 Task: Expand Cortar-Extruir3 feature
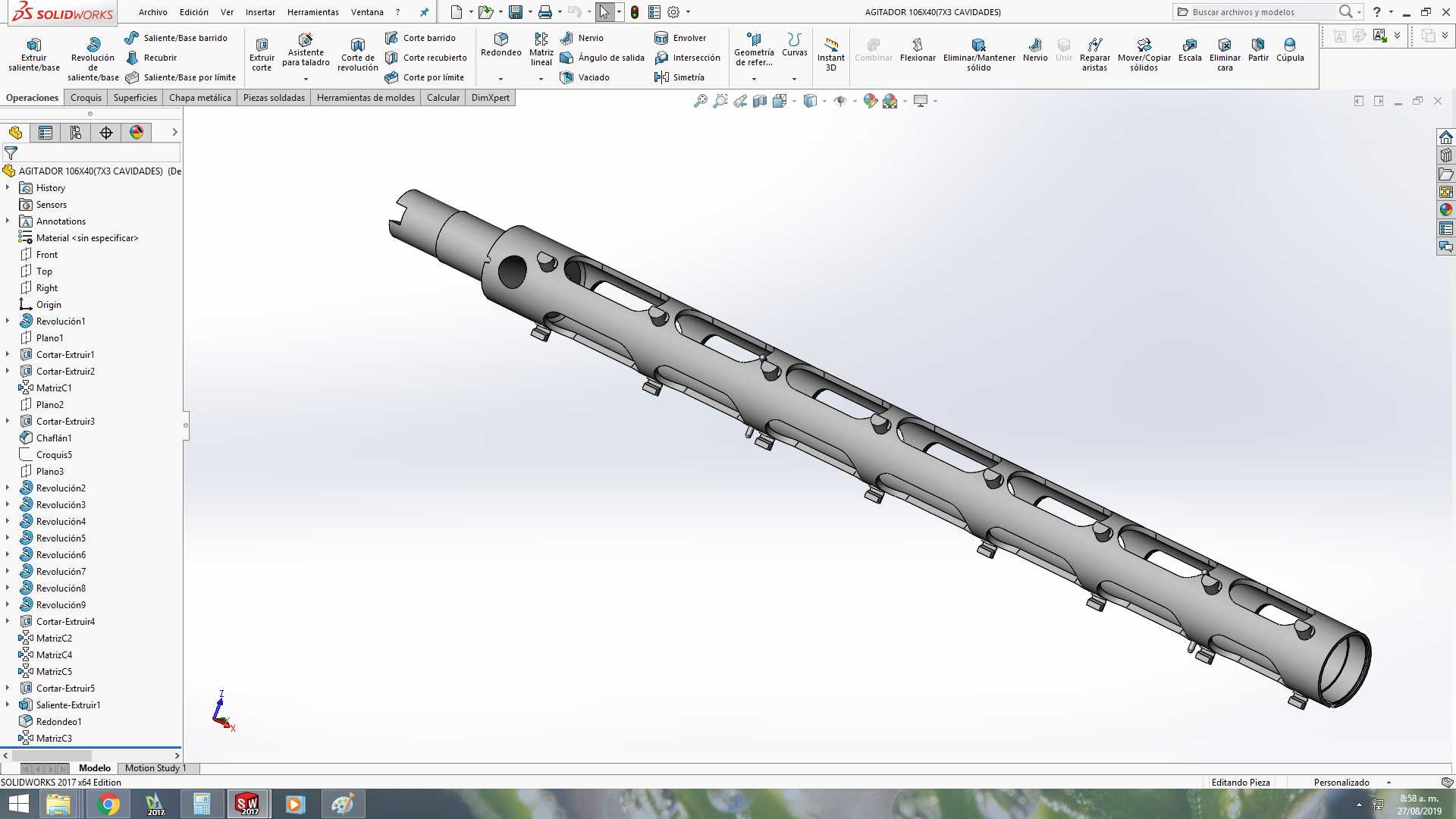8,421
